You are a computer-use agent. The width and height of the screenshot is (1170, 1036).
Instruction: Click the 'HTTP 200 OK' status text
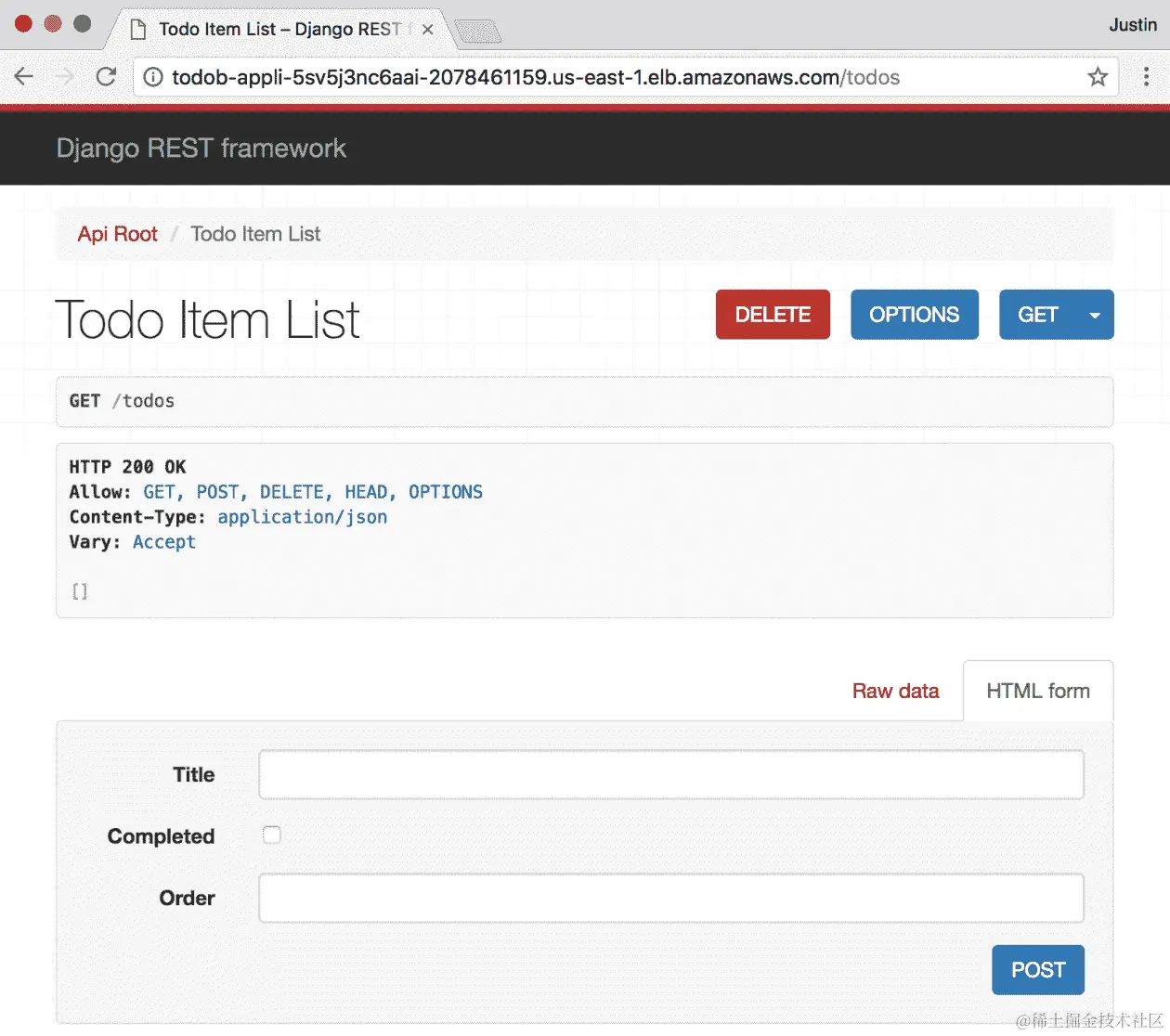(x=127, y=467)
